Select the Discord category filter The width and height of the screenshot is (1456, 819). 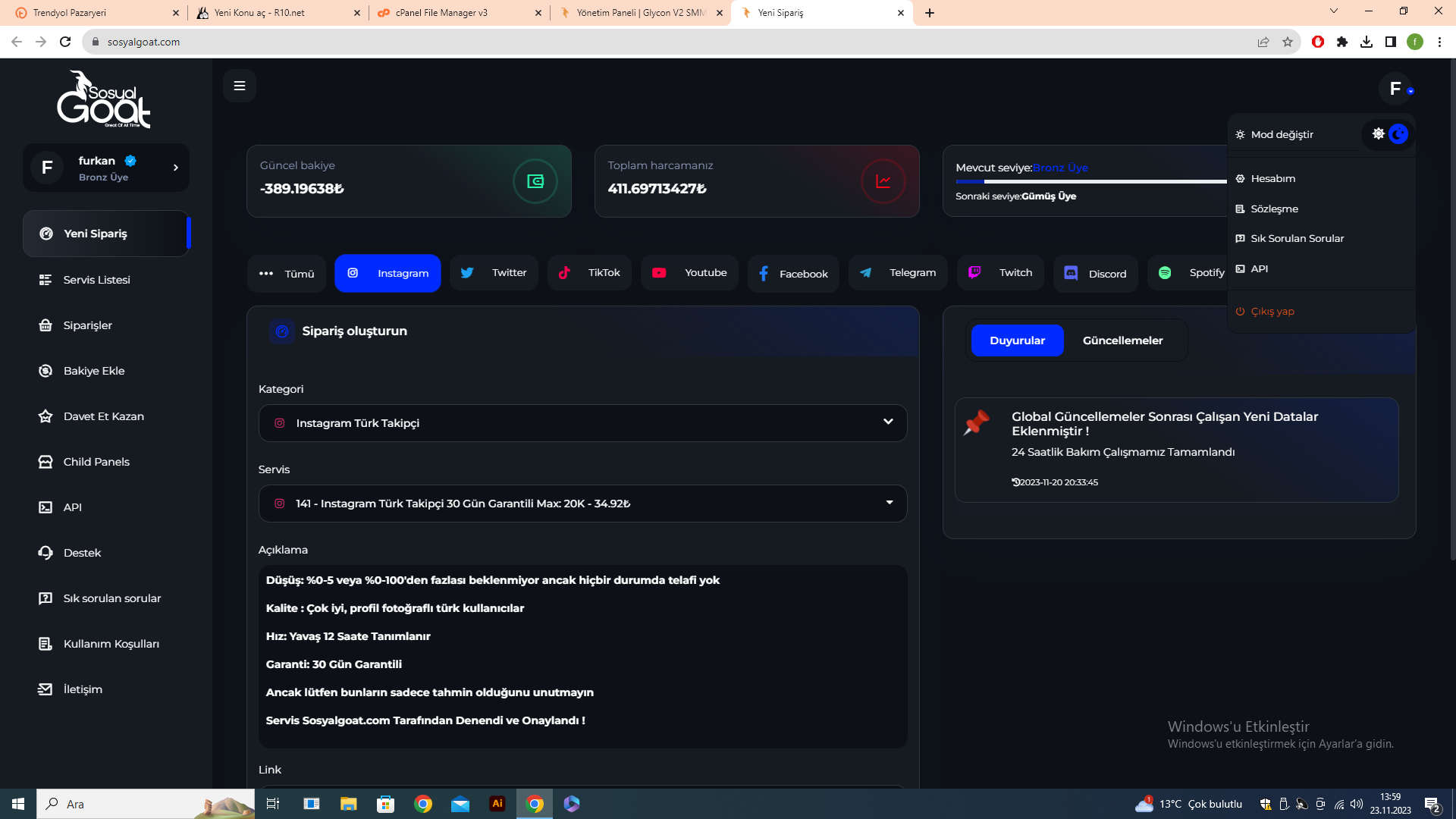point(1095,274)
